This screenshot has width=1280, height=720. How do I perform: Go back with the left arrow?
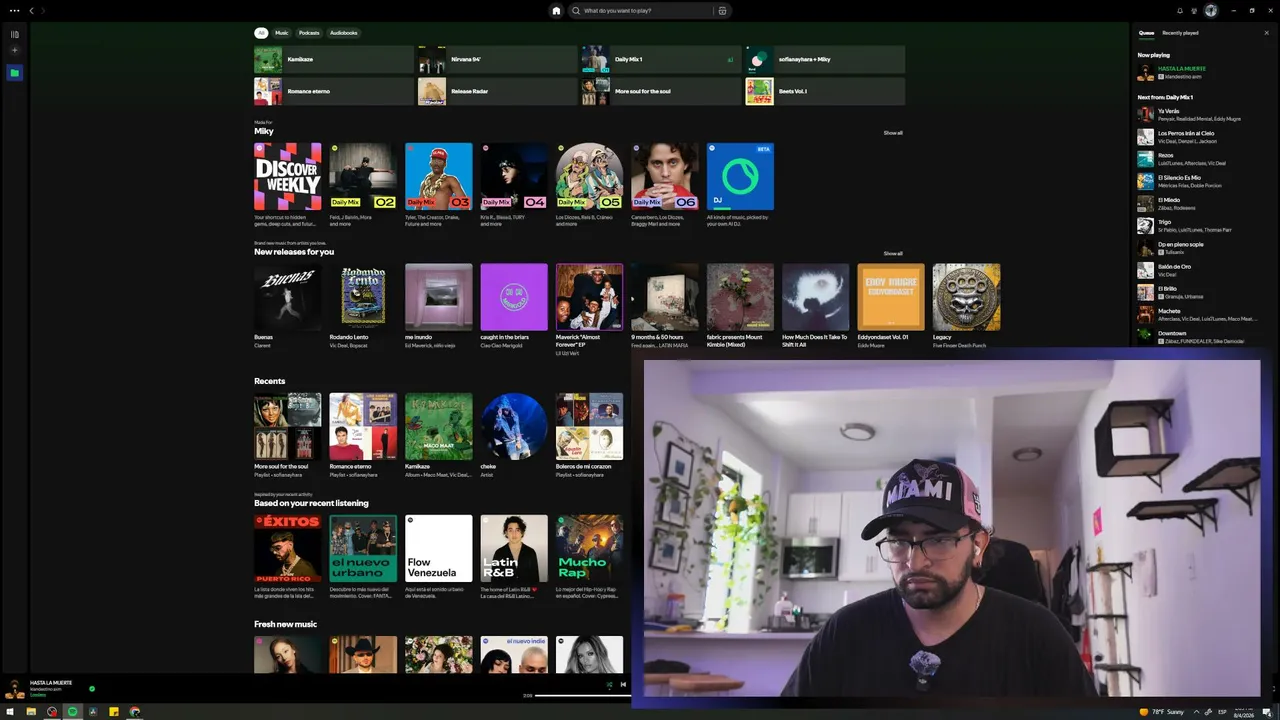coord(31,11)
